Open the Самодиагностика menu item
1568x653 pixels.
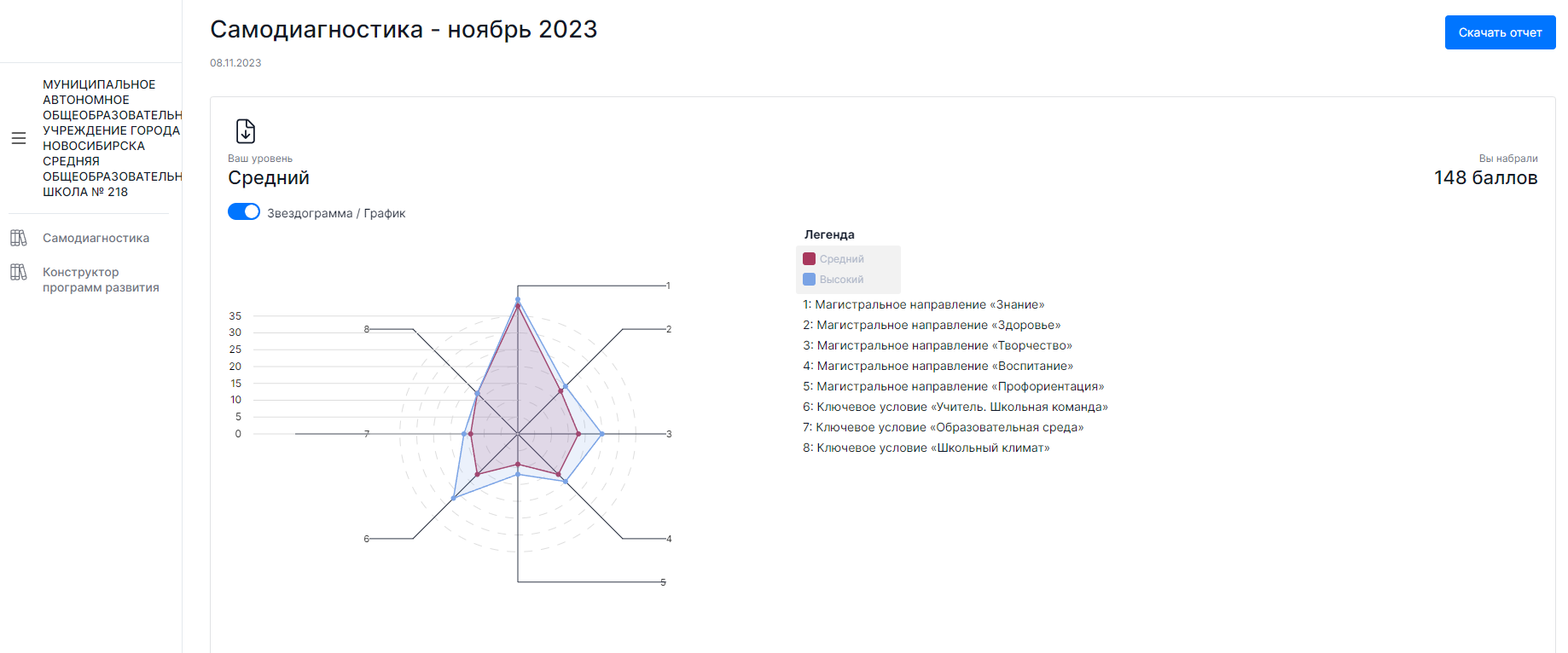(96, 238)
